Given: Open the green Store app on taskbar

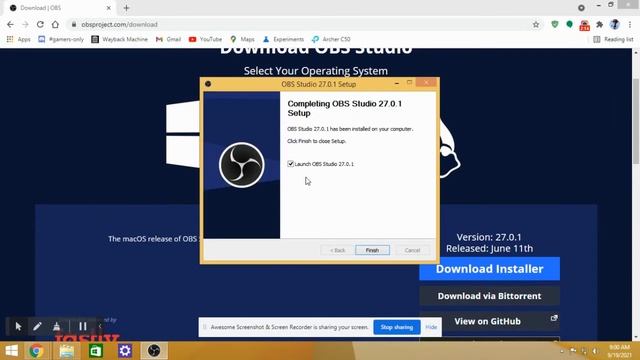Looking at the screenshot, I should 96,351.
